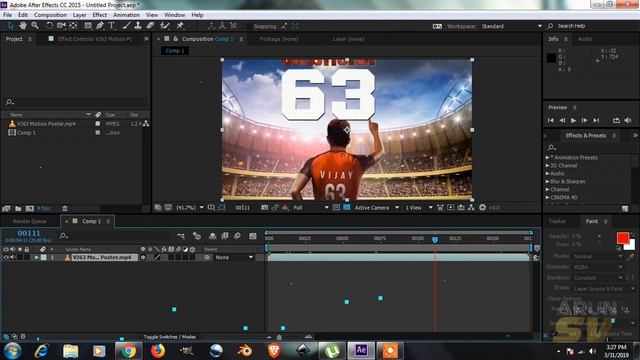This screenshot has height=360, width=640.
Task: Select the Roto Brush tool
Action: tap(165, 26)
